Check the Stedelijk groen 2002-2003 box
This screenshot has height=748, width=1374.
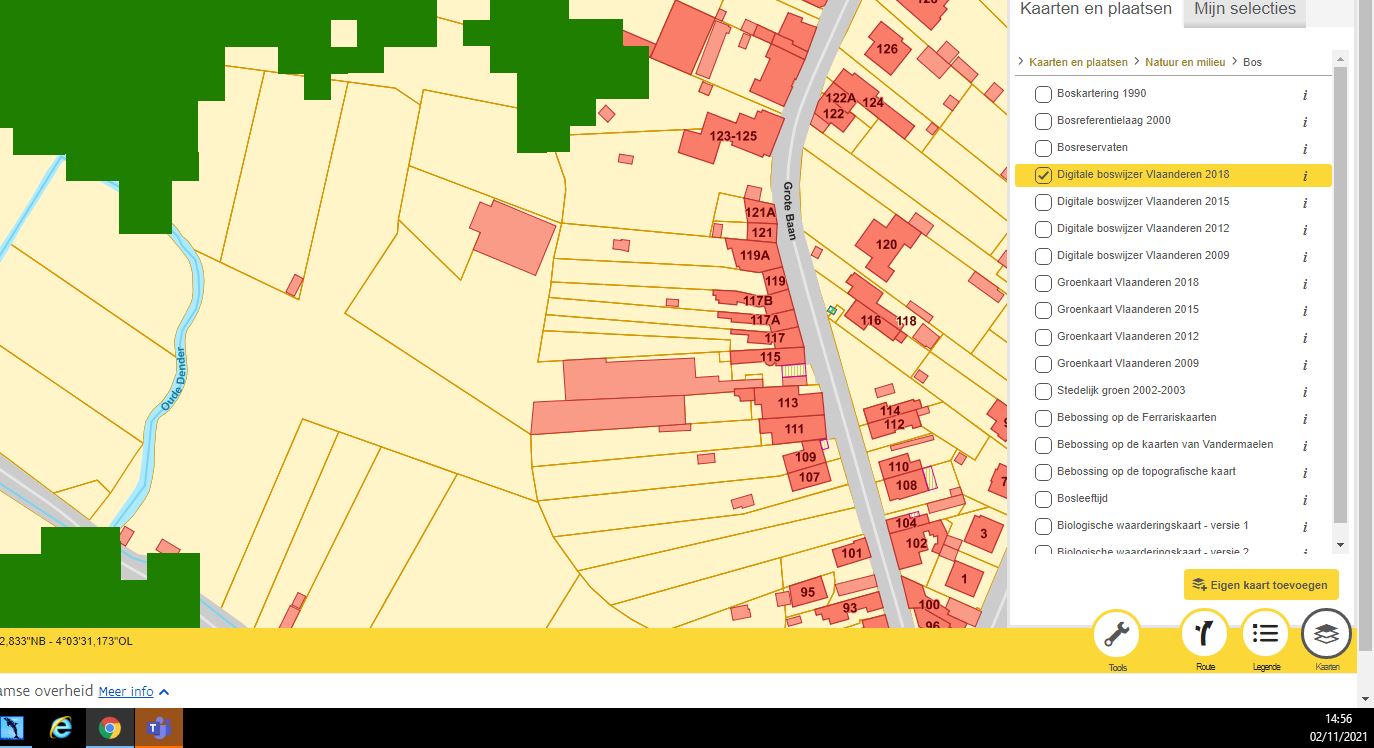click(x=1043, y=391)
